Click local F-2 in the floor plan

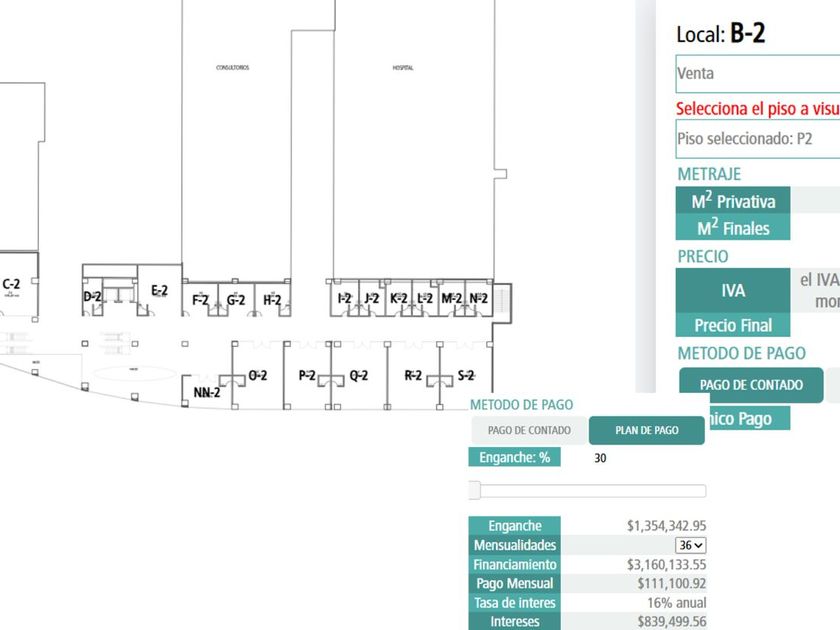[x=200, y=300]
